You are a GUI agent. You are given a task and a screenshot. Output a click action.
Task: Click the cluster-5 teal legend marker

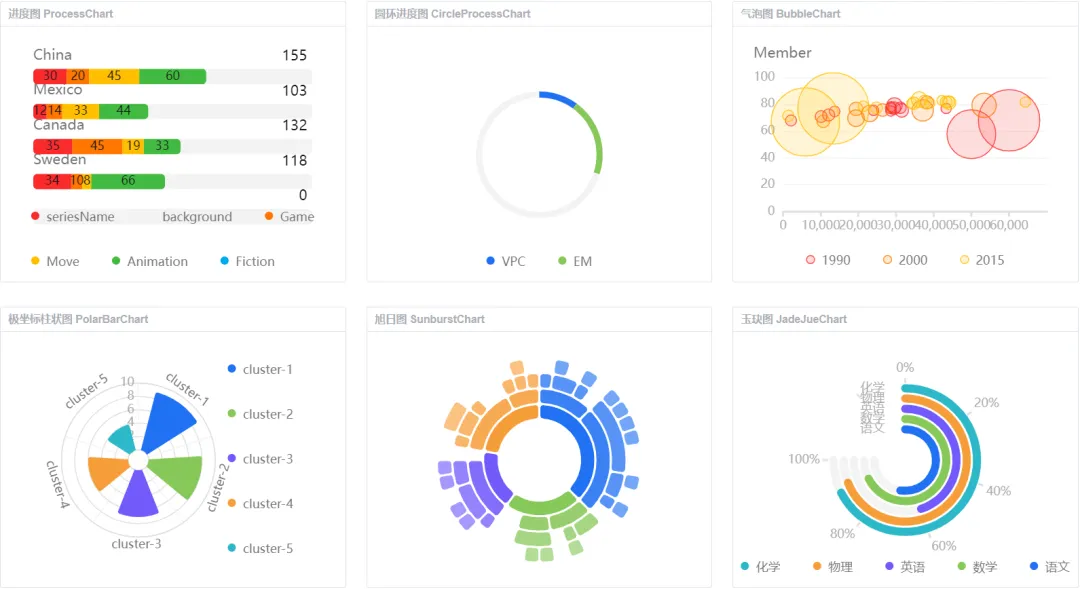coord(232,548)
